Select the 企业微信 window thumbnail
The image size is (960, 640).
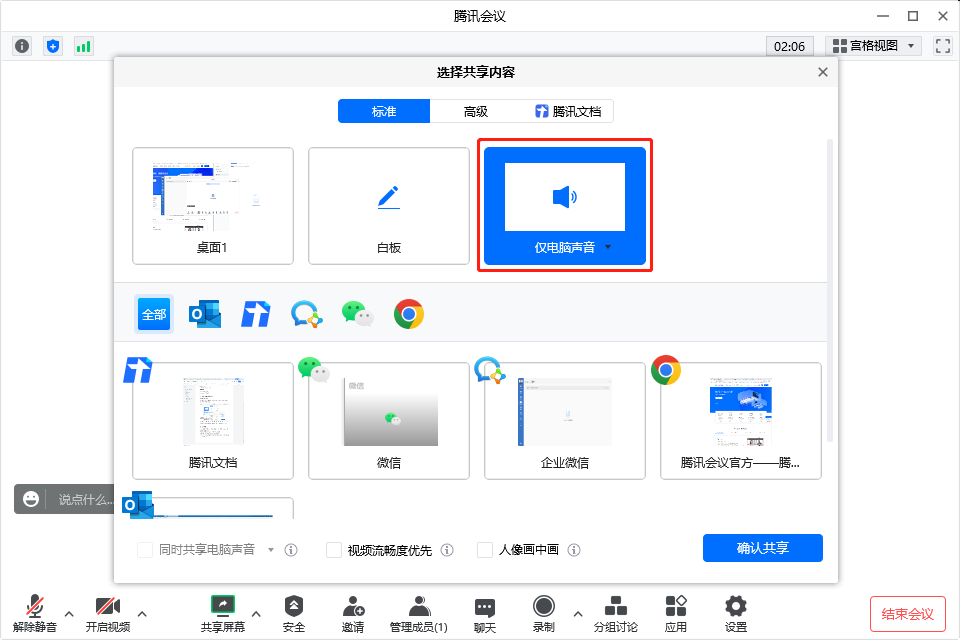tap(565, 421)
